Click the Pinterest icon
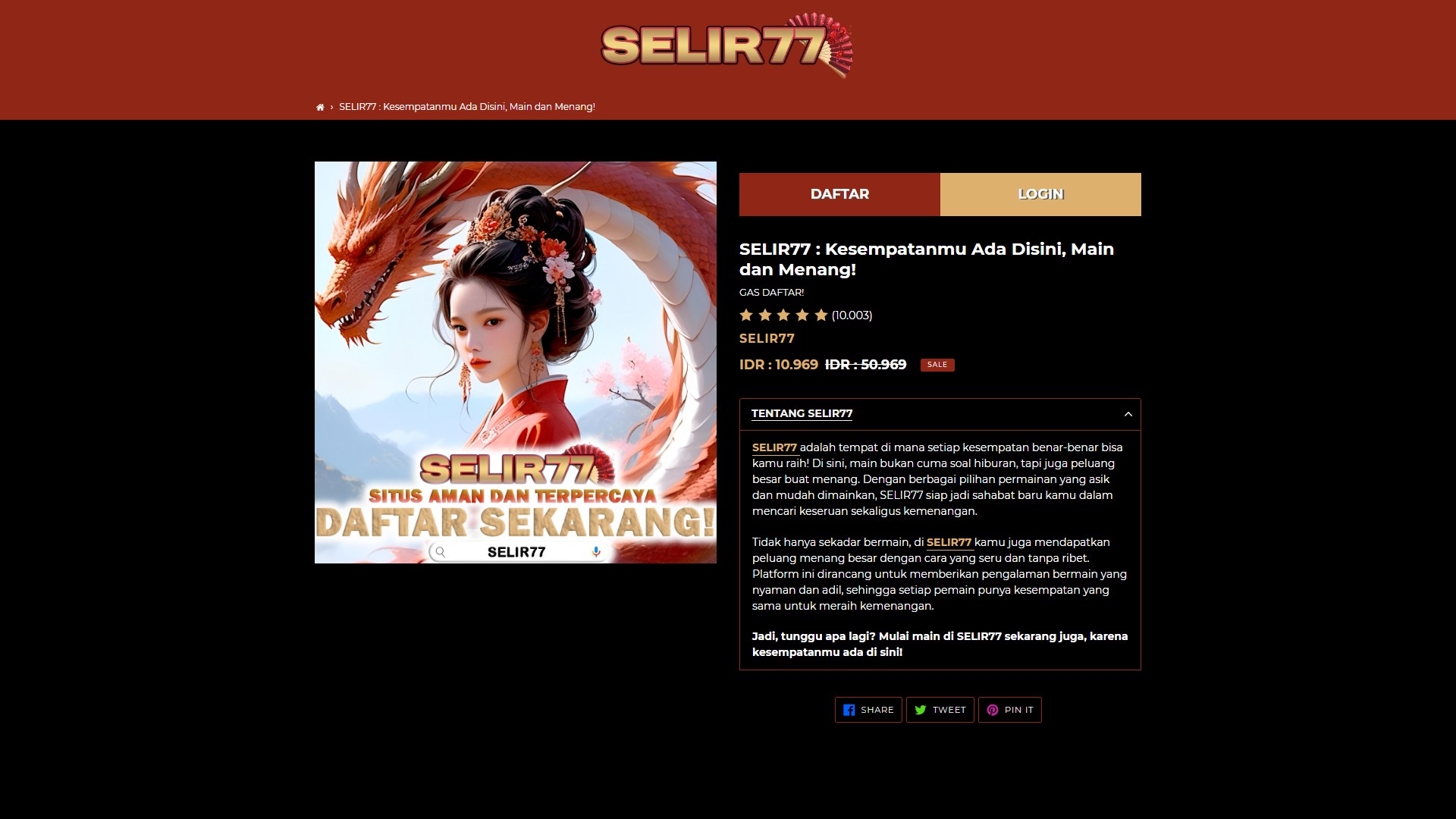 point(992,710)
